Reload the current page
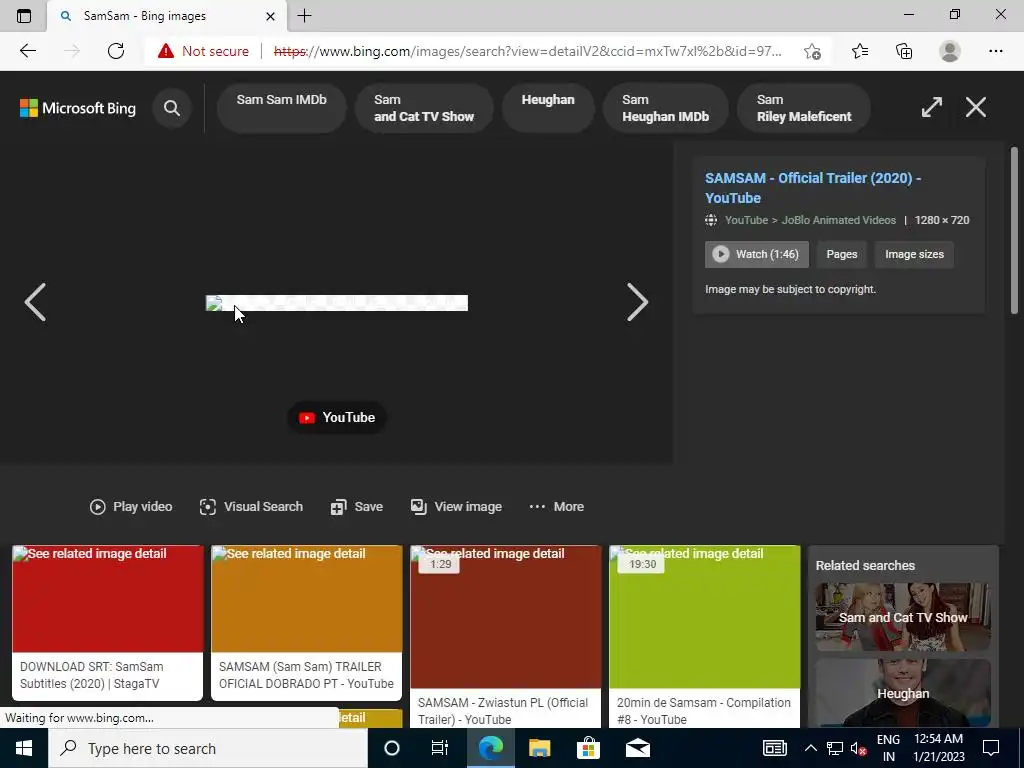Screen dimensions: 1024x768 click(116, 51)
